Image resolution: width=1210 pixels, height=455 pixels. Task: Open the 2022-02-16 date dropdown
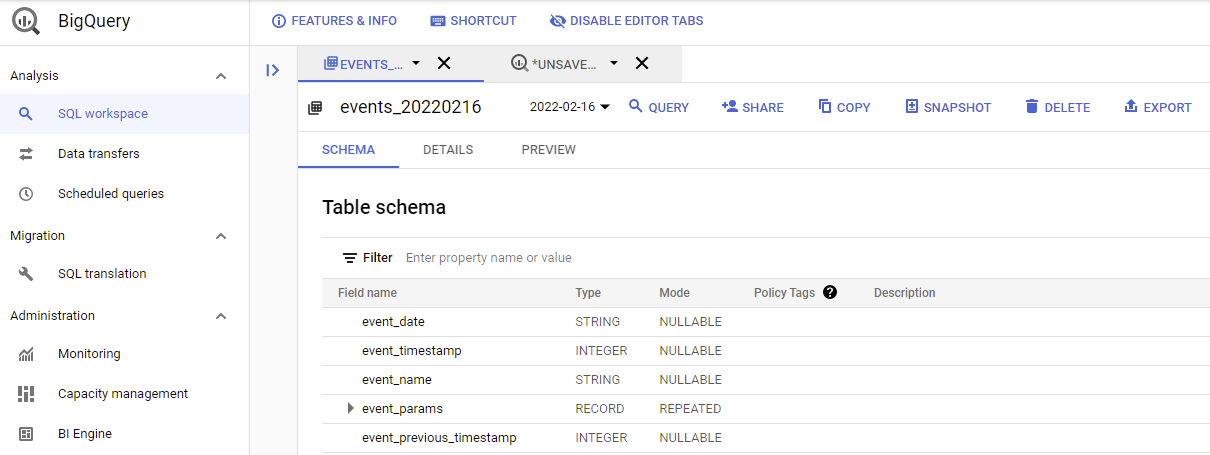(570, 107)
